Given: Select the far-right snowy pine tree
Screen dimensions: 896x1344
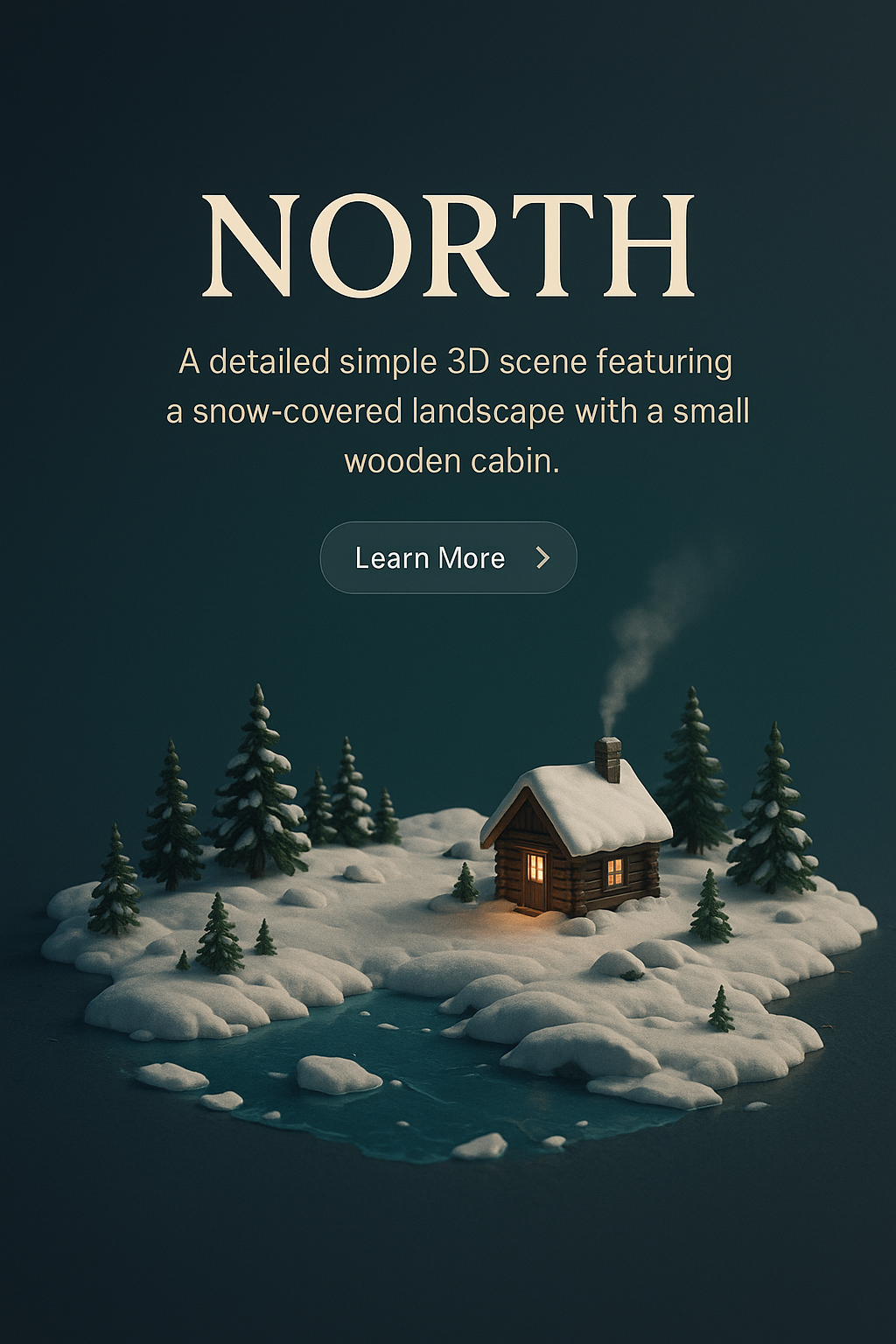Looking at the screenshot, I should [773, 809].
